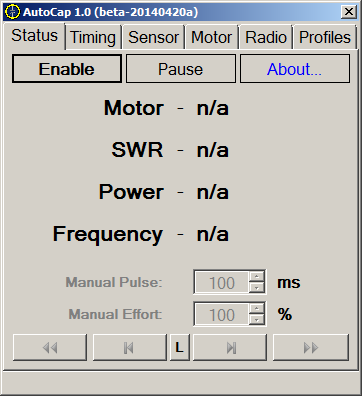Click the step-back single pulse motor button

[130, 348]
